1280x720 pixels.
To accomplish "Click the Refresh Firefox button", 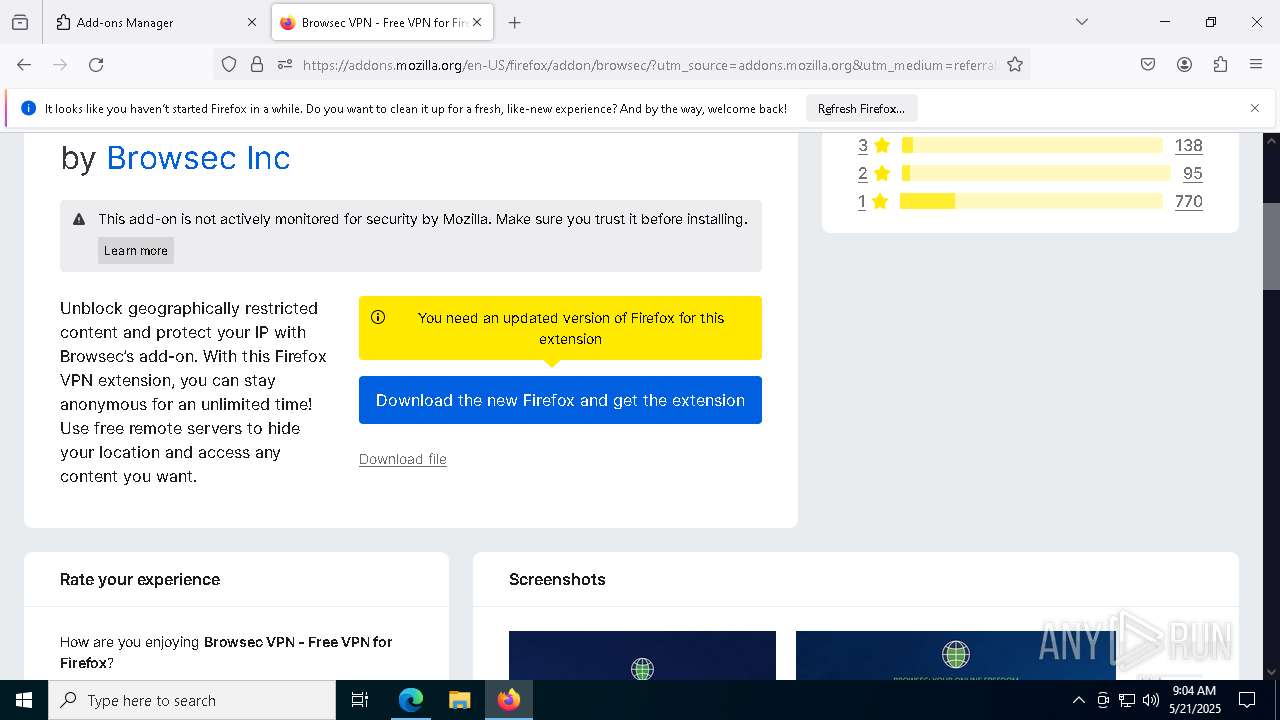I will 861,108.
